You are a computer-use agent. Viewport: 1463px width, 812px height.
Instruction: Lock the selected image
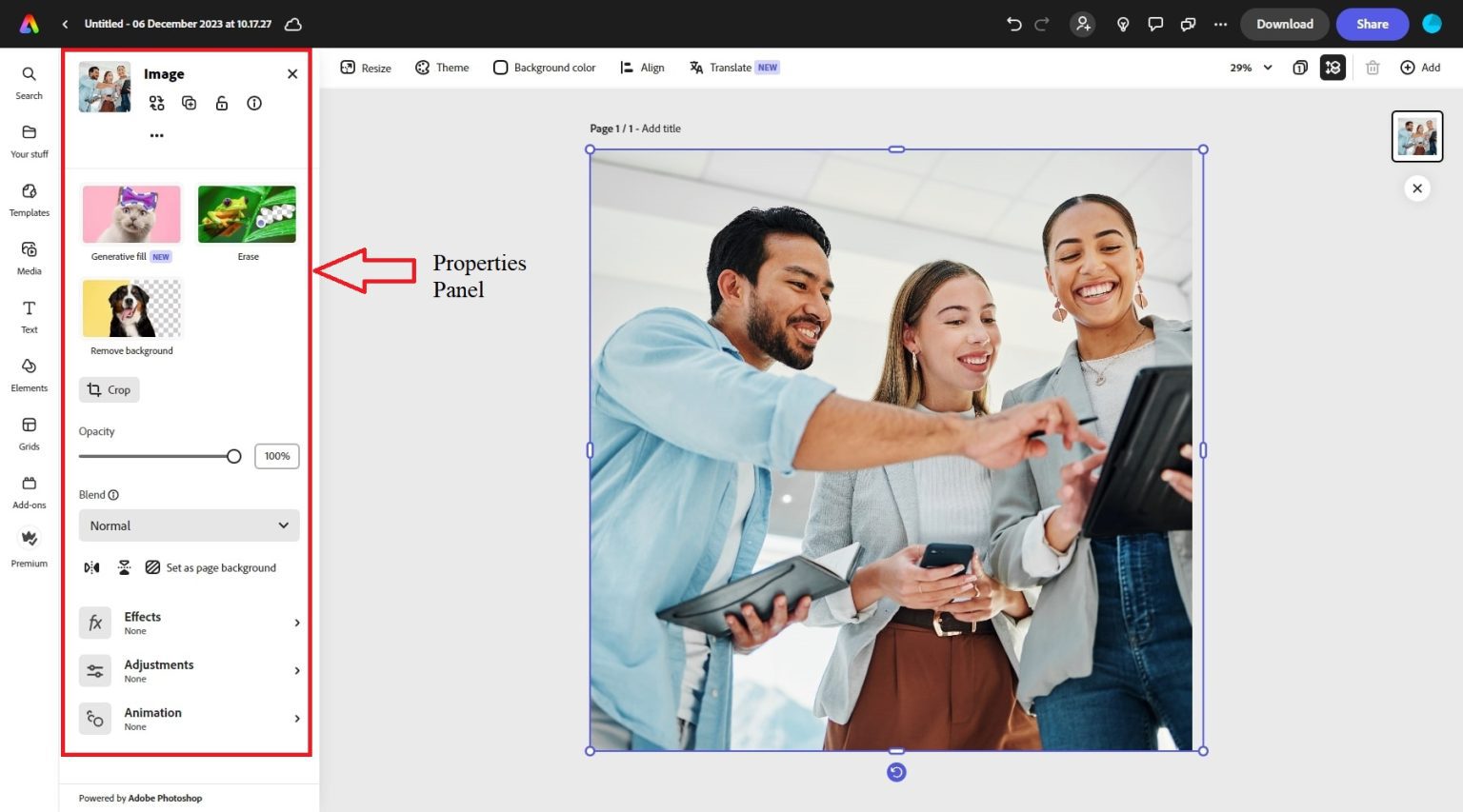tap(221, 103)
